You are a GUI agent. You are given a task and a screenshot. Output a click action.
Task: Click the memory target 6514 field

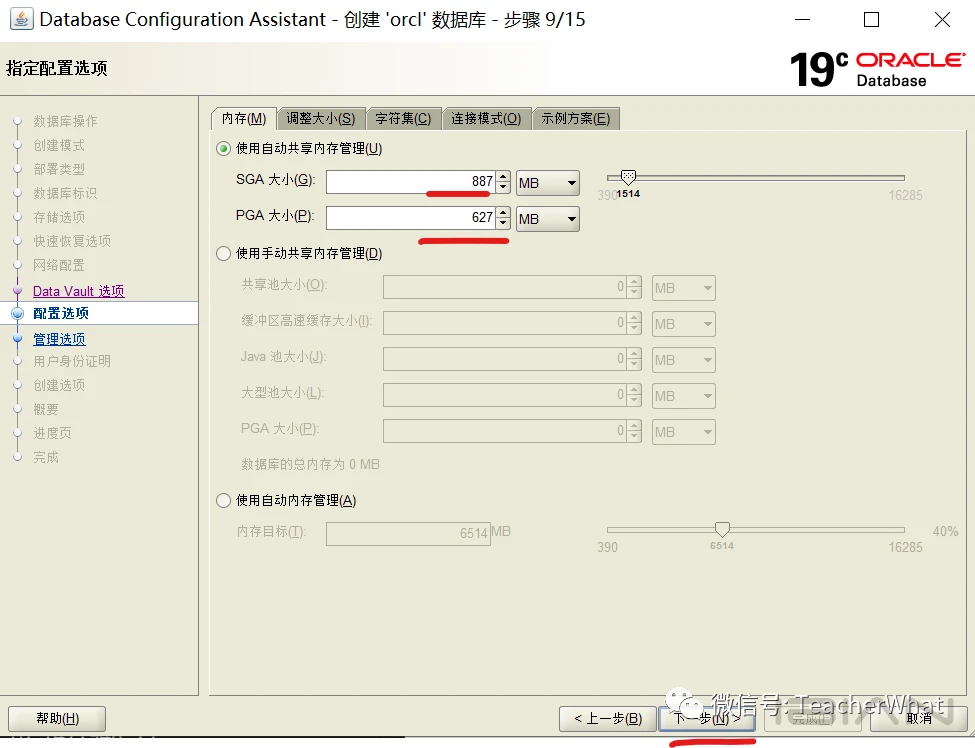(x=409, y=533)
